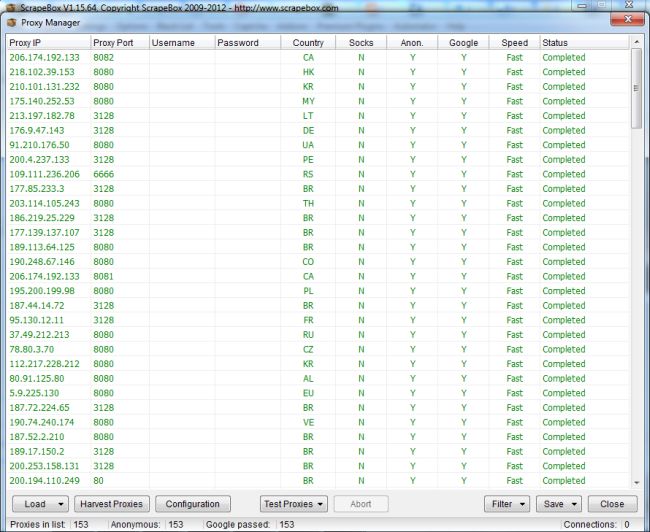Select proxy 186.219.25.229
This screenshot has width=650, height=532.
pyautogui.click(x=42, y=218)
